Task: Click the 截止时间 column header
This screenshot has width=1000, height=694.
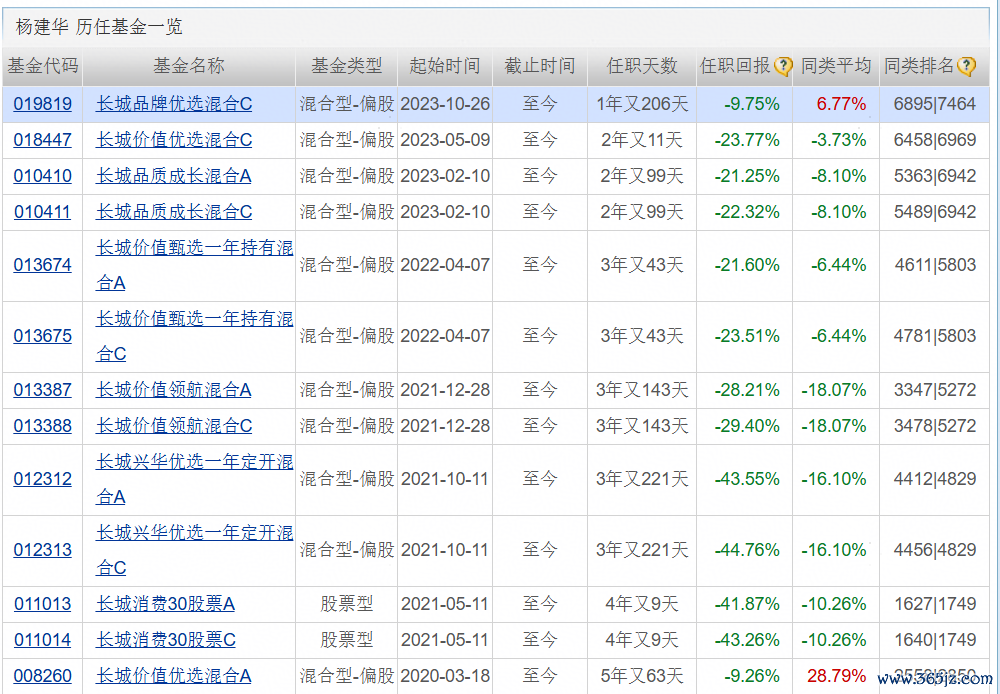Action: click(540, 66)
